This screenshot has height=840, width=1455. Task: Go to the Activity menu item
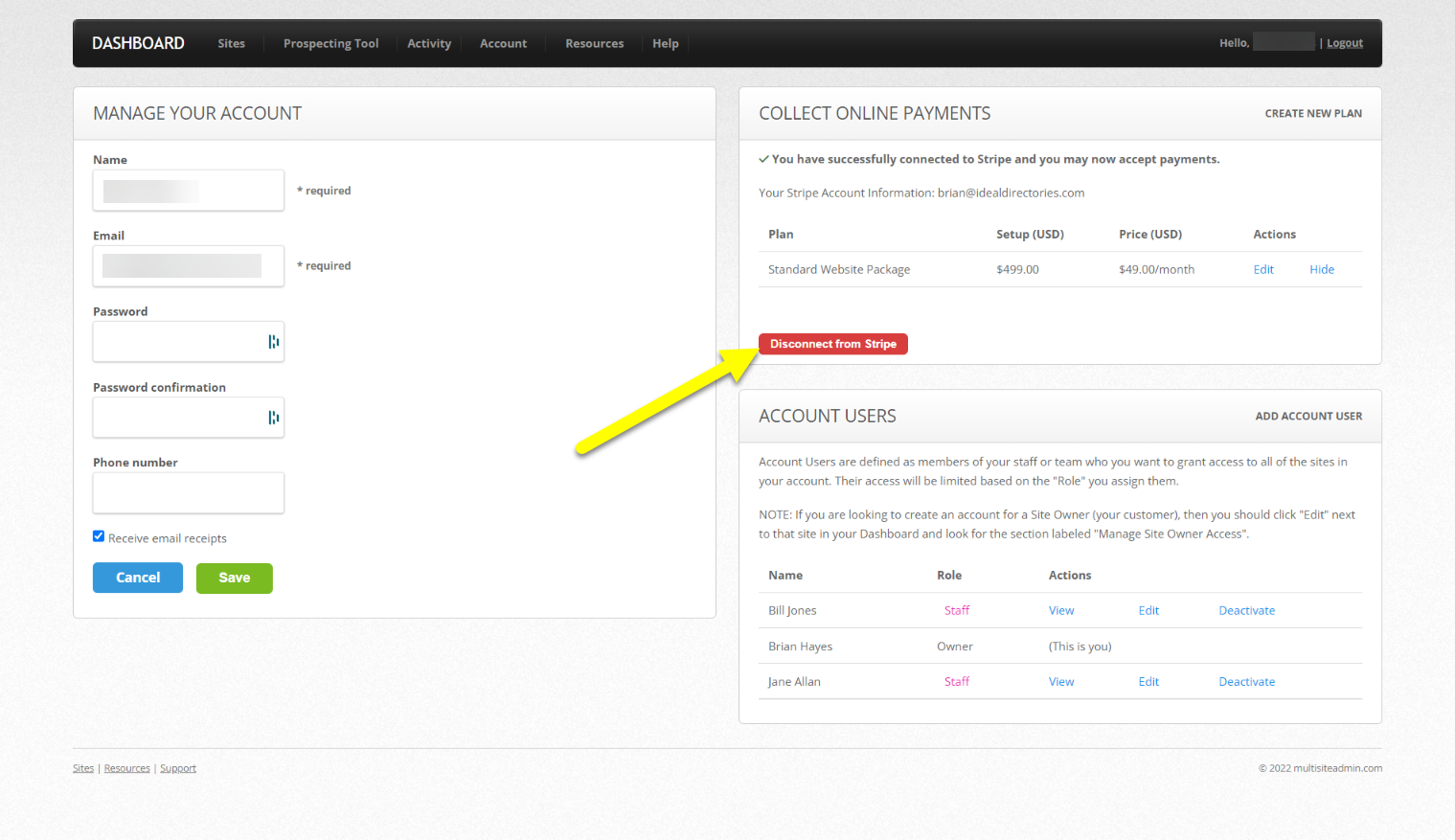click(x=429, y=43)
